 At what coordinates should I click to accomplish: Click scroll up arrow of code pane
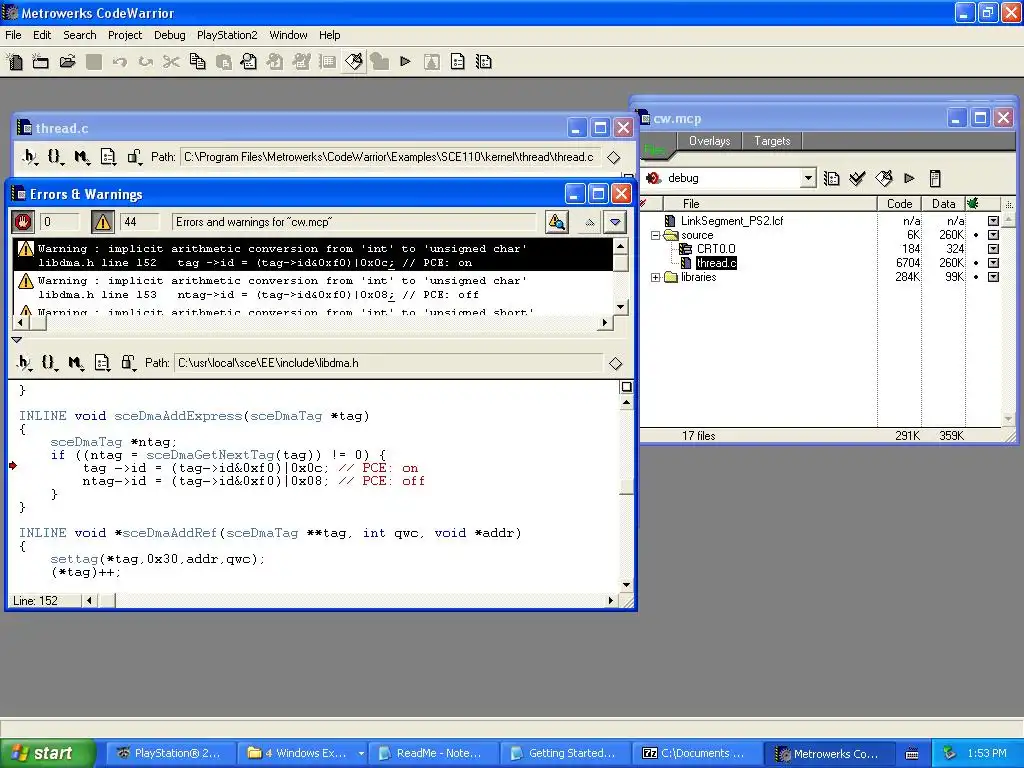point(626,402)
